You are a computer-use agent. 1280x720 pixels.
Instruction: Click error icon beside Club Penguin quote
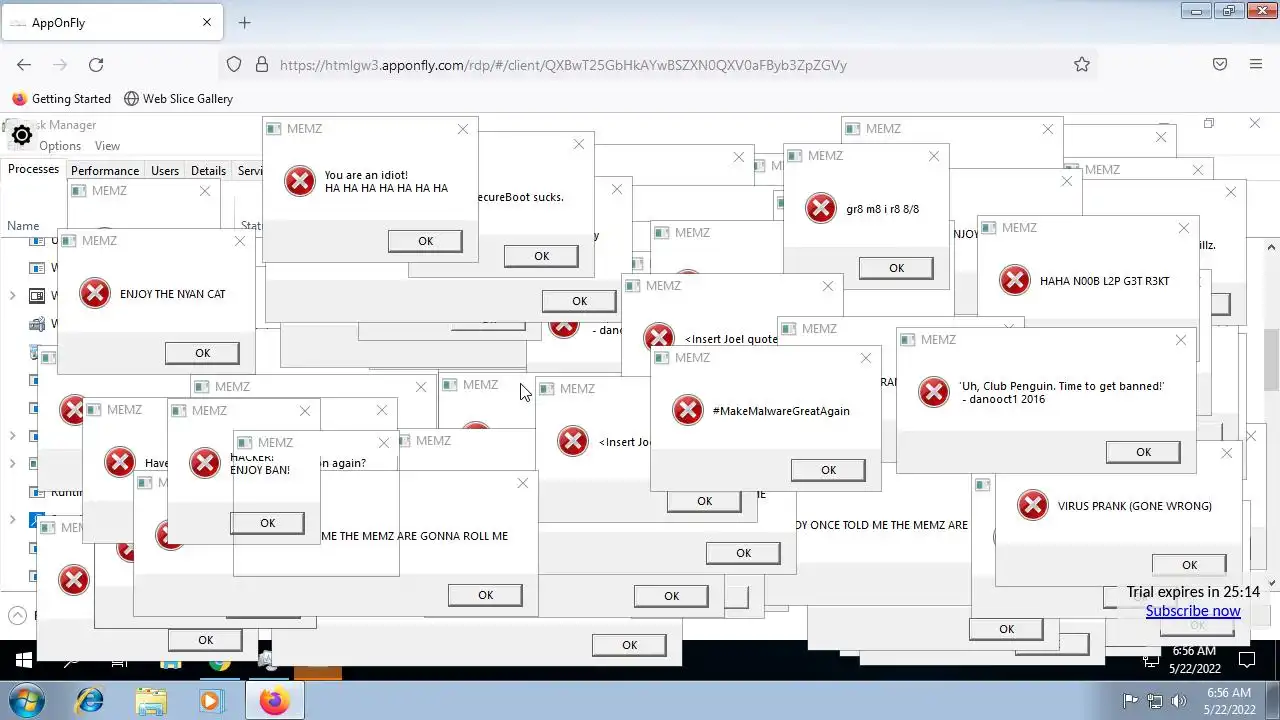coord(934,392)
